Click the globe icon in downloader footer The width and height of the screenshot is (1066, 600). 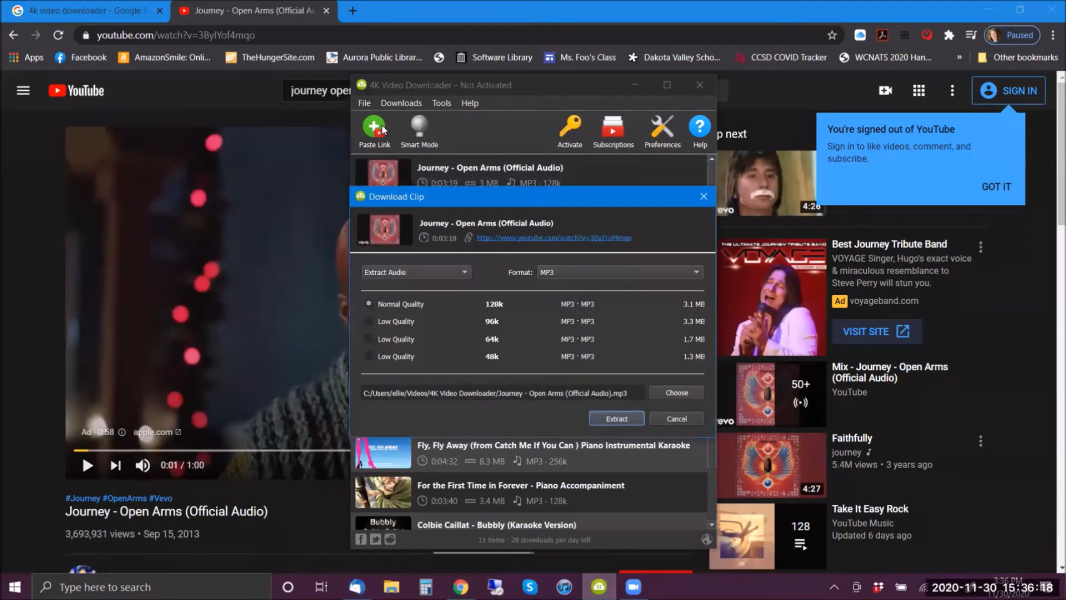[x=706, y=540]
